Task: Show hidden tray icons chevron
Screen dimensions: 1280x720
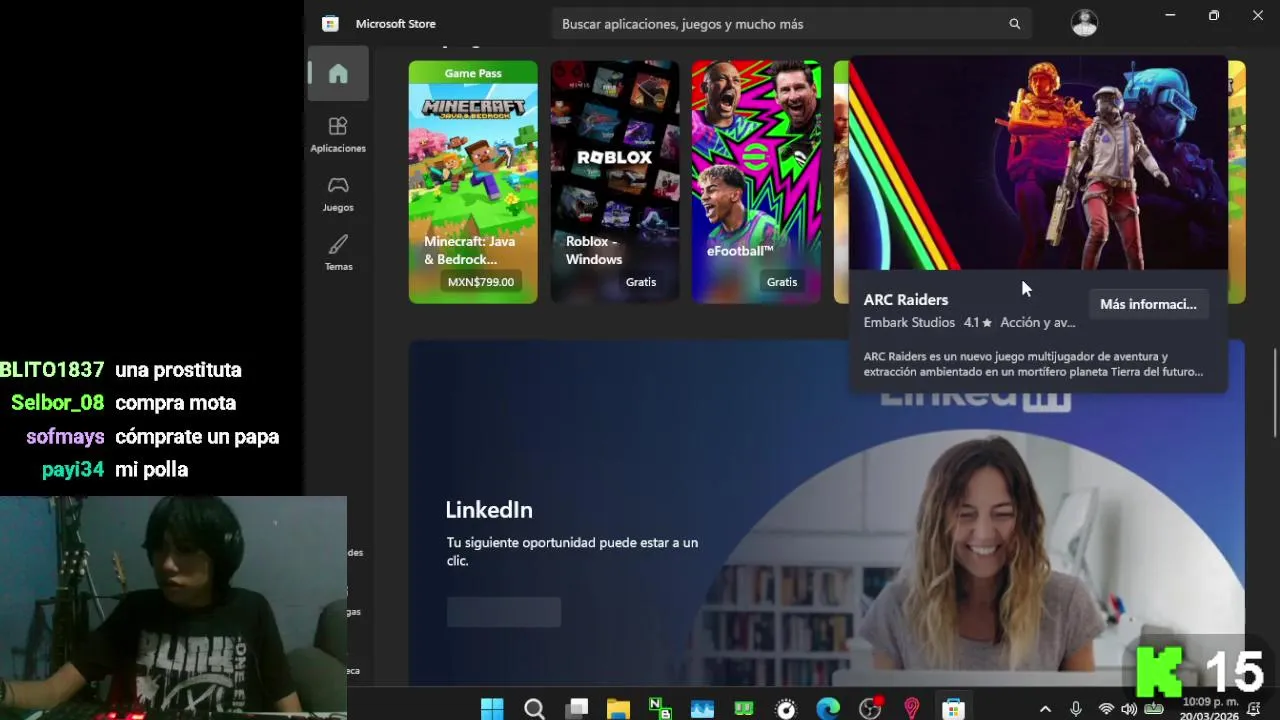Action: [1045, 709]
